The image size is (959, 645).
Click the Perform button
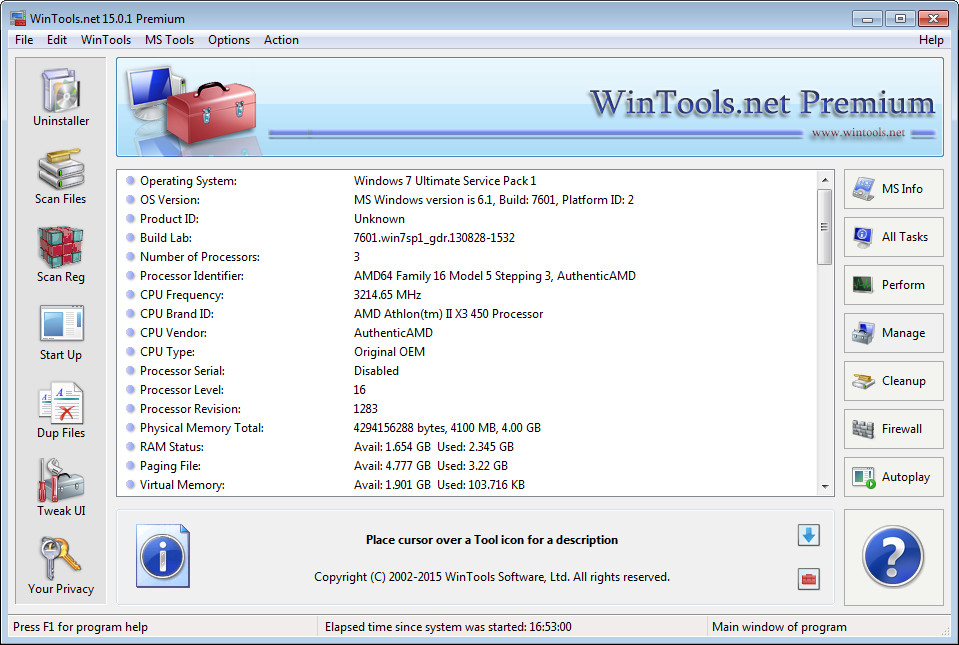click(894, 285)
